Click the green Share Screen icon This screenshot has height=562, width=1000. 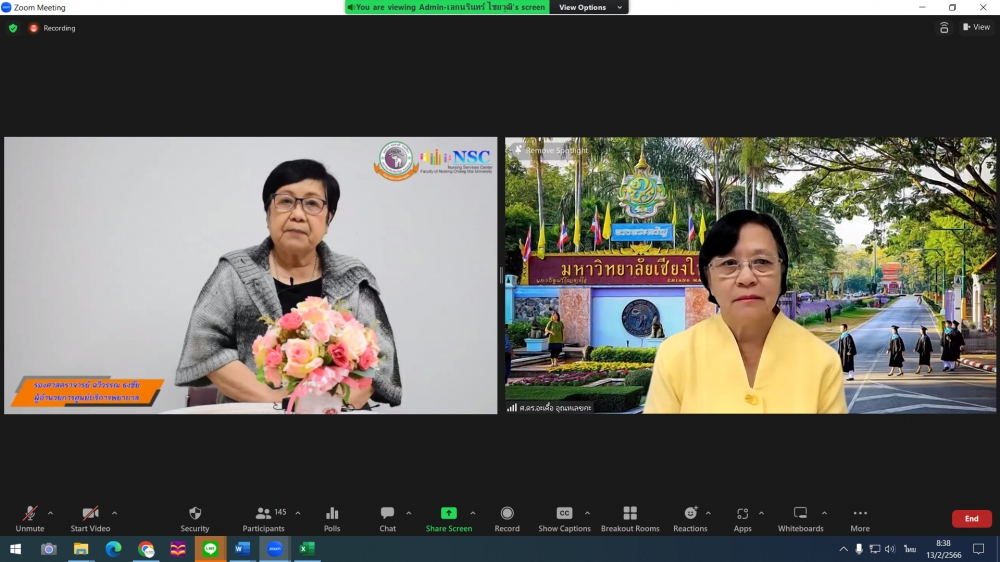(x=448, y=514)
